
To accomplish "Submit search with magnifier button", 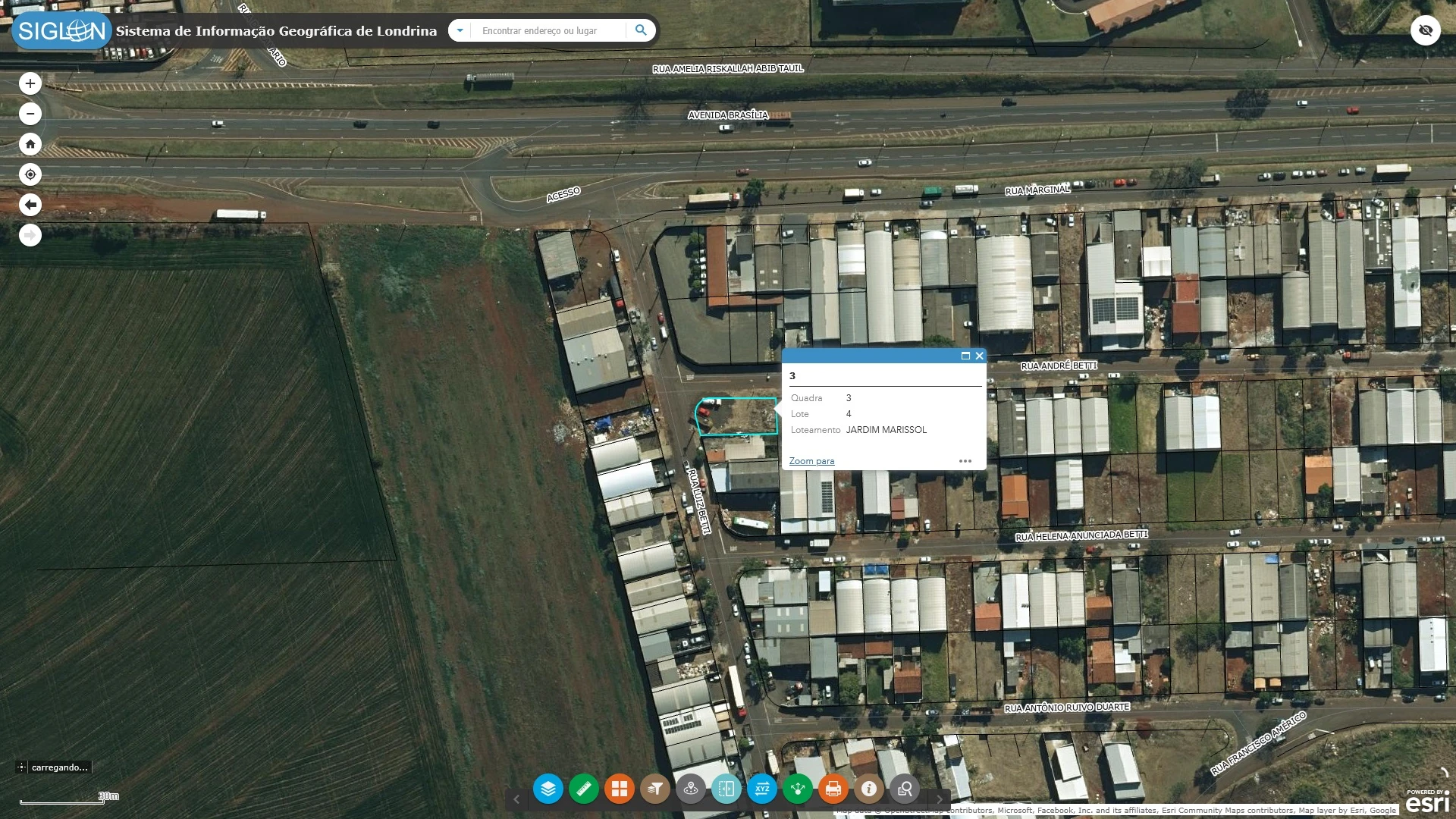I will [x=641, y=30].
